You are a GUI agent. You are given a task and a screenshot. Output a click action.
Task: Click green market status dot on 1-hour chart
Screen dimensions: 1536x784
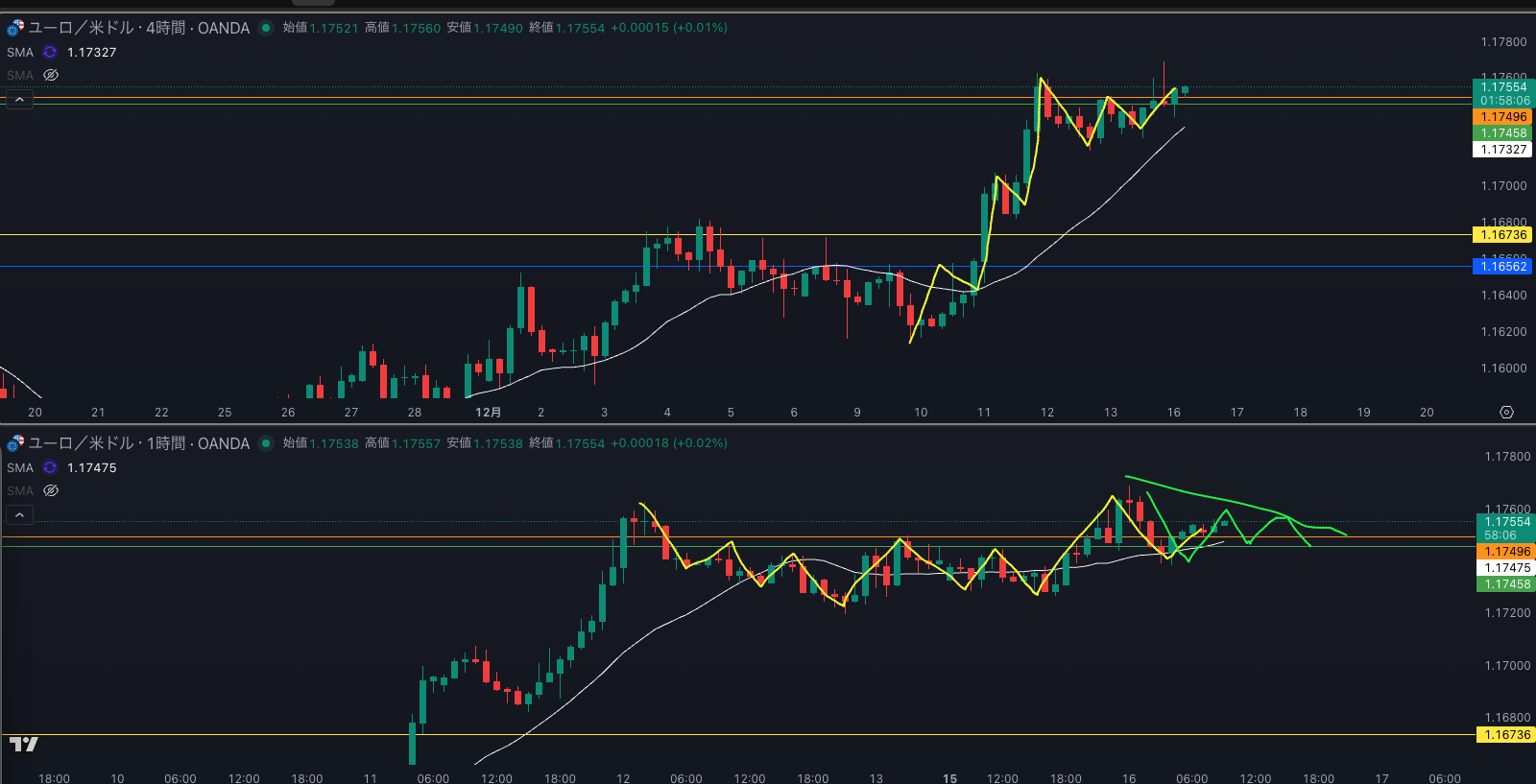click(266, 443)
